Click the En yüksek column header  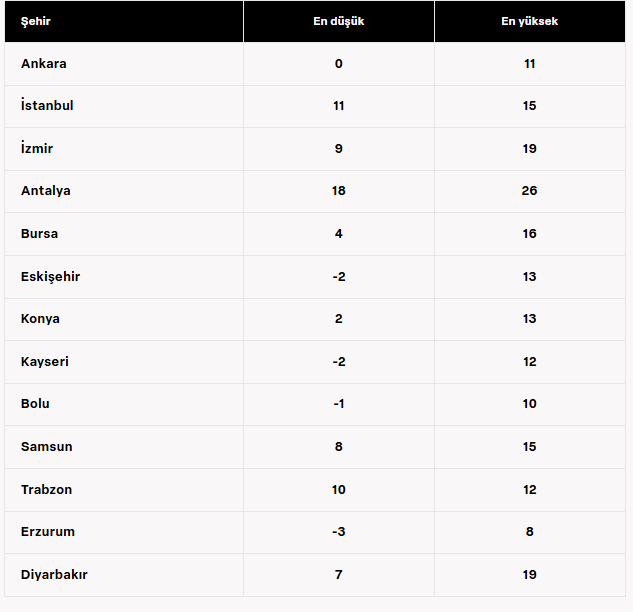[529, 21]
